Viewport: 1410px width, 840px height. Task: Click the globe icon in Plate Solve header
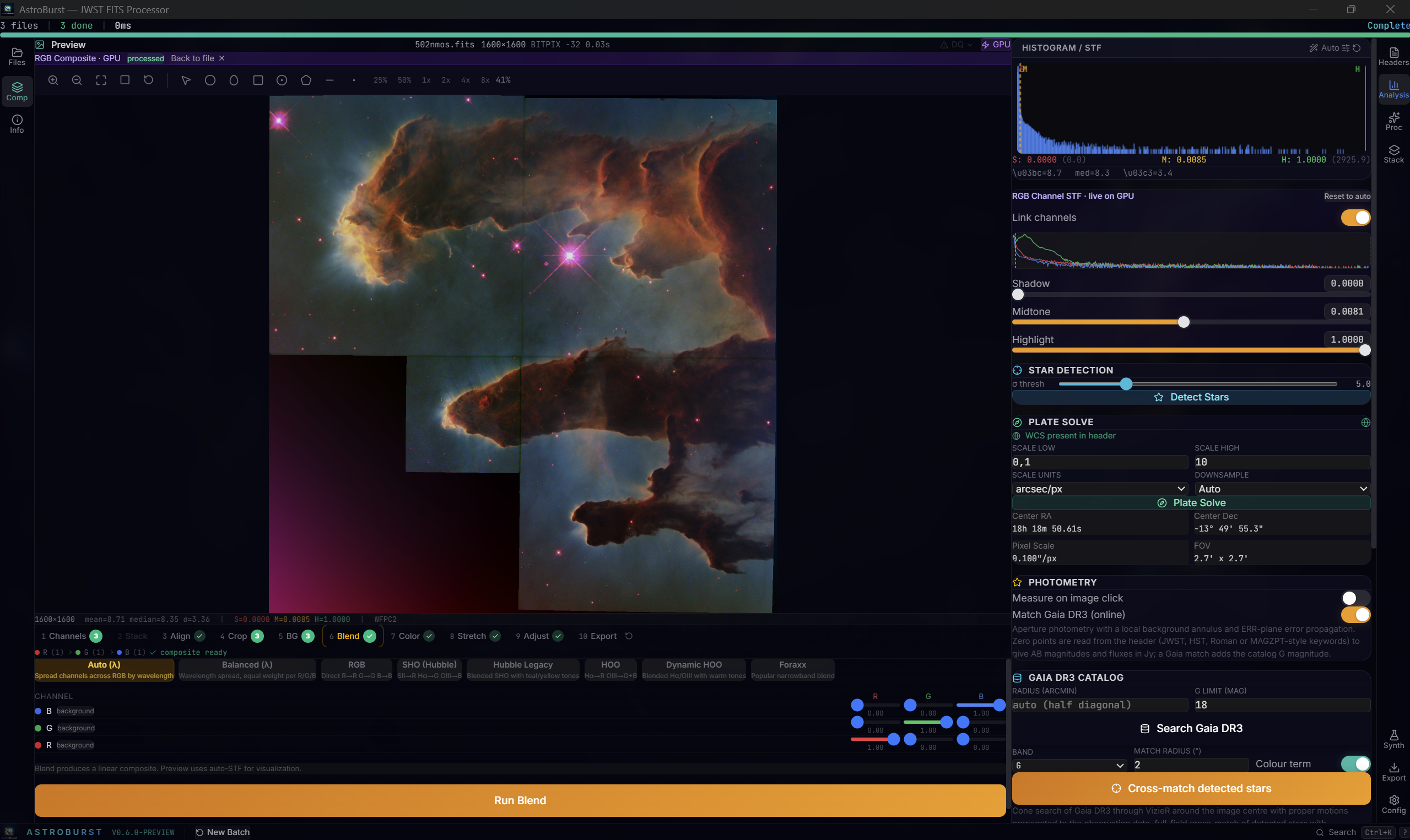click(x=1365, y=423)
